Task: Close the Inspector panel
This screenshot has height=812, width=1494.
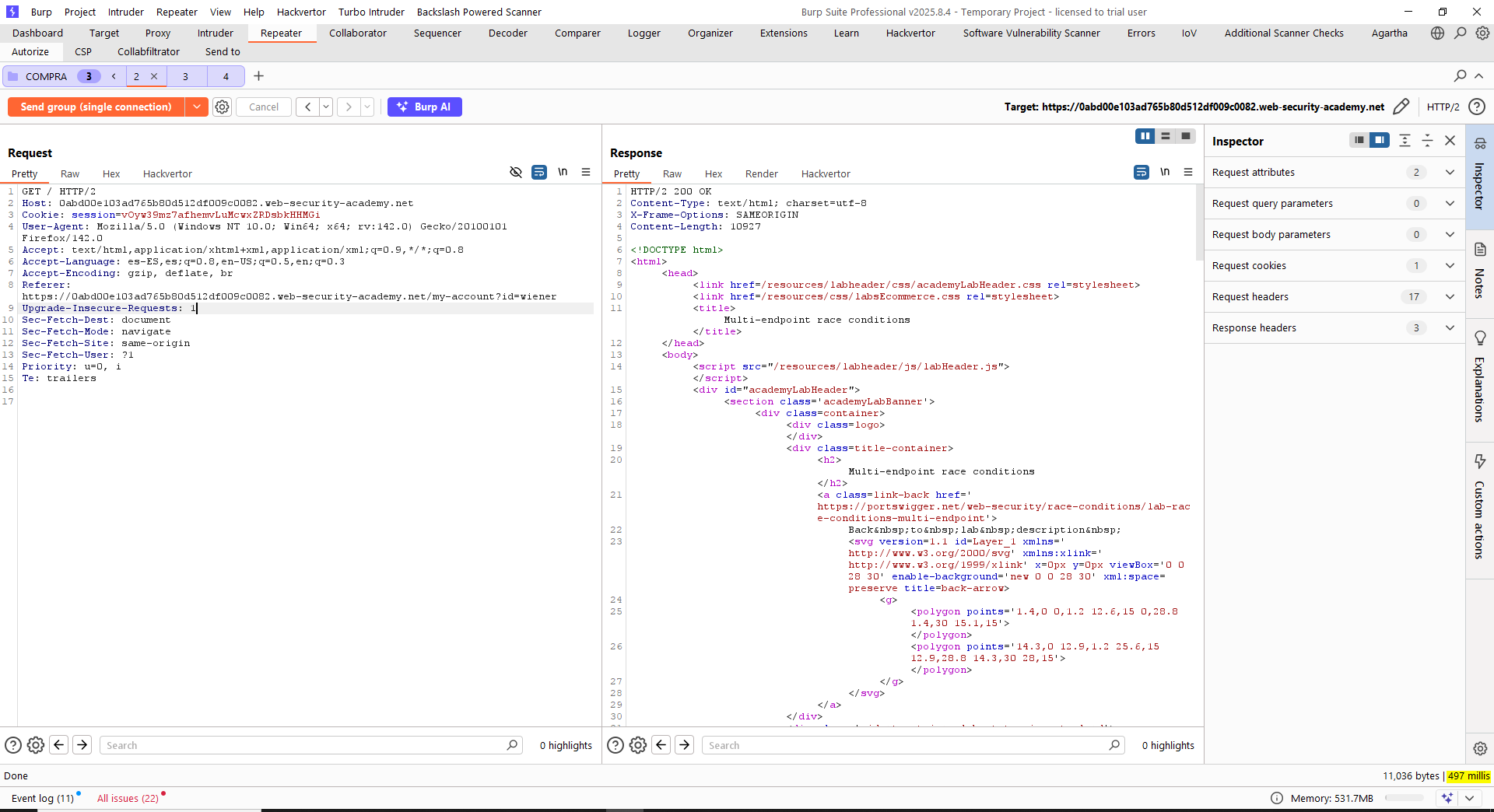Action: [1450, 141]
